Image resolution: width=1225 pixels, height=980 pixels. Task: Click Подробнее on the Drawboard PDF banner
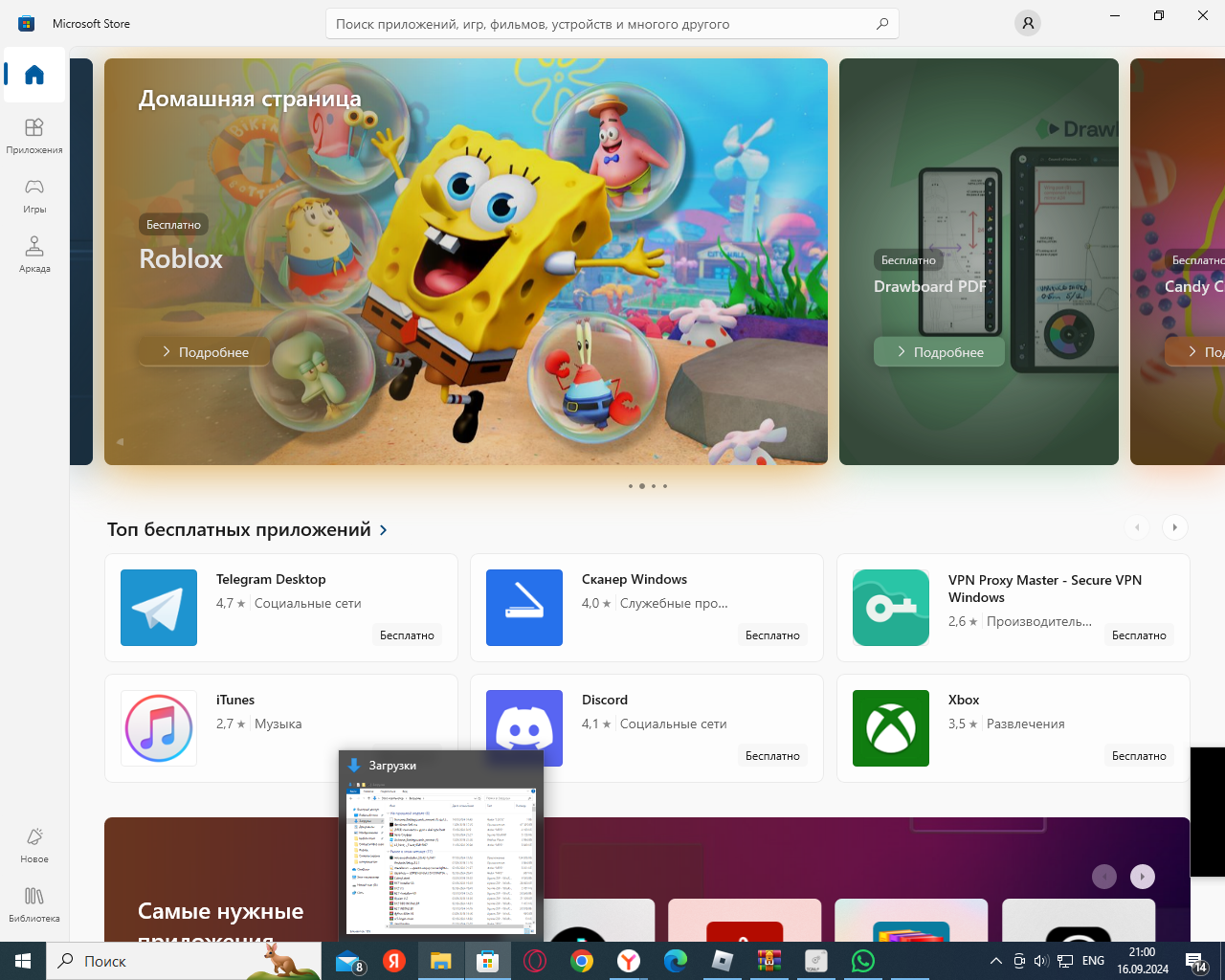[939, 352]
